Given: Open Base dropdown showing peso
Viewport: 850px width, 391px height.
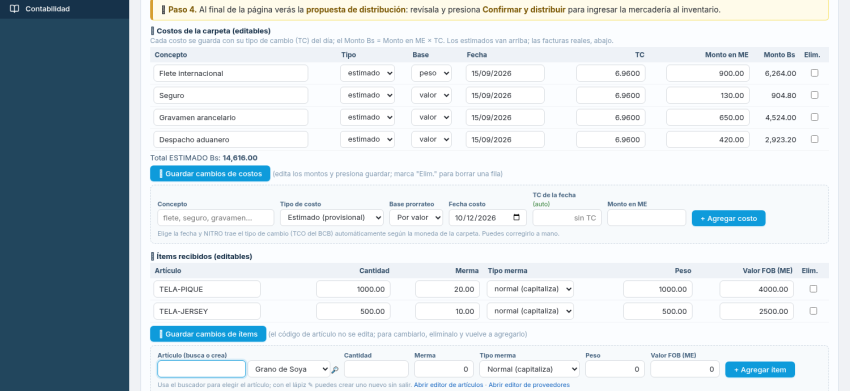Looking at the screenshot, I should tap(432, 73).
